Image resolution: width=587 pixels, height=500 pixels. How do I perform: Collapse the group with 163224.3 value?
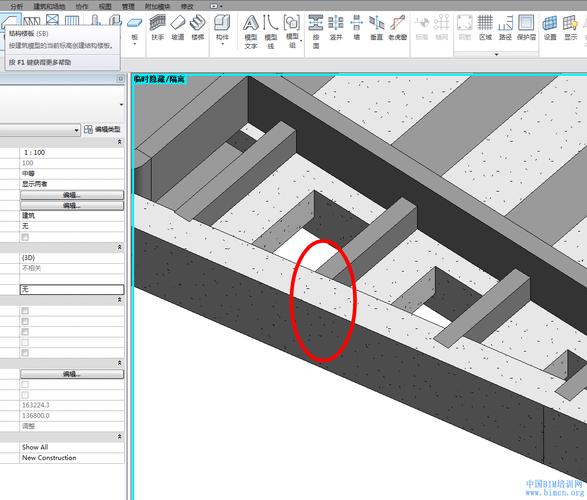pos(120,363)
